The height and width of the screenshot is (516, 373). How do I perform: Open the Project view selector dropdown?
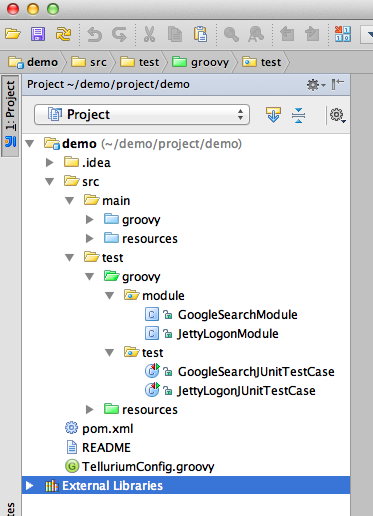142,115
